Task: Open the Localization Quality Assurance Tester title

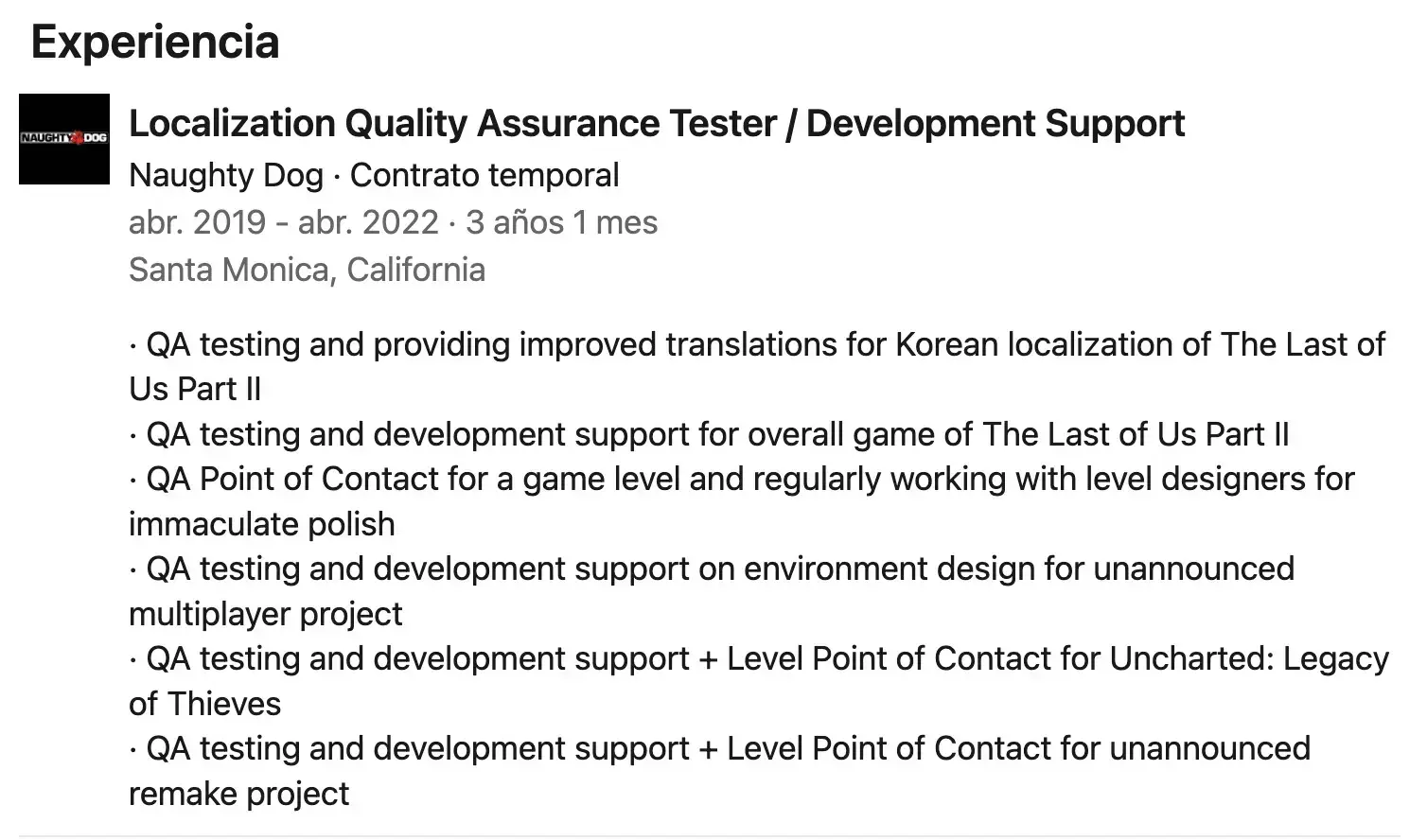Action: tap(452, 124)
